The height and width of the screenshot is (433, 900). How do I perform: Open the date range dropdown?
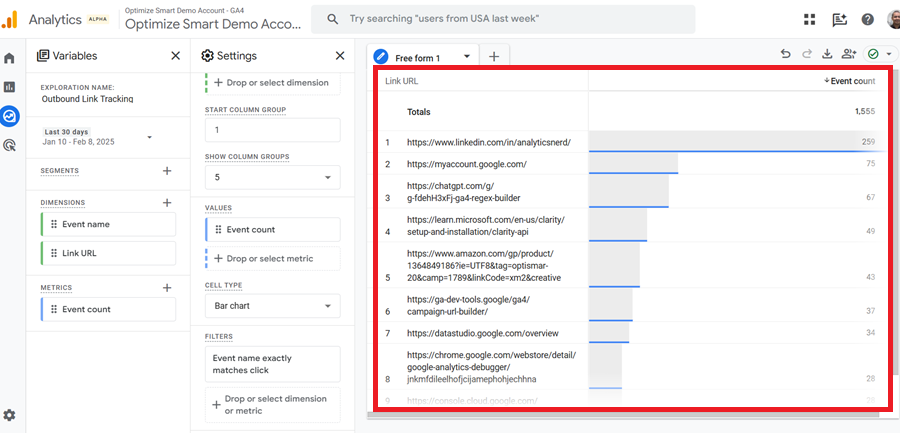[150, 137]
